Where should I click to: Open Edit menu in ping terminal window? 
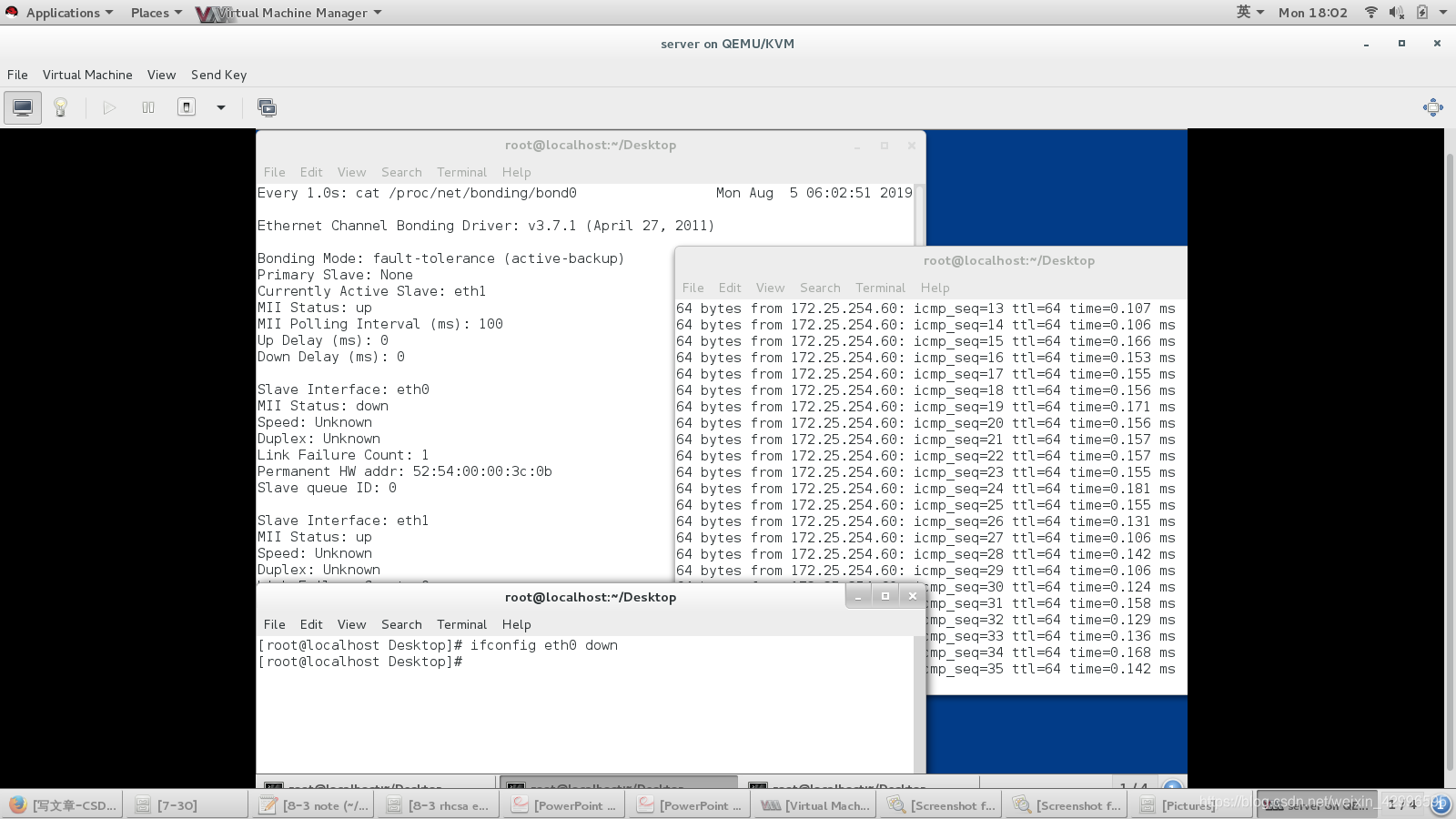(x=730, y=288)
